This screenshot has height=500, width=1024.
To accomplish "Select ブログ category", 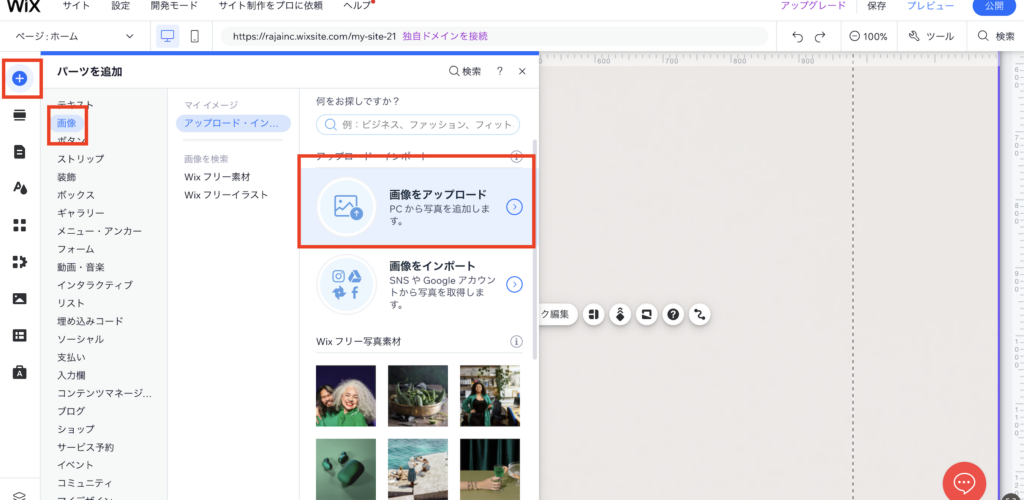I will [x=71, y=411].
